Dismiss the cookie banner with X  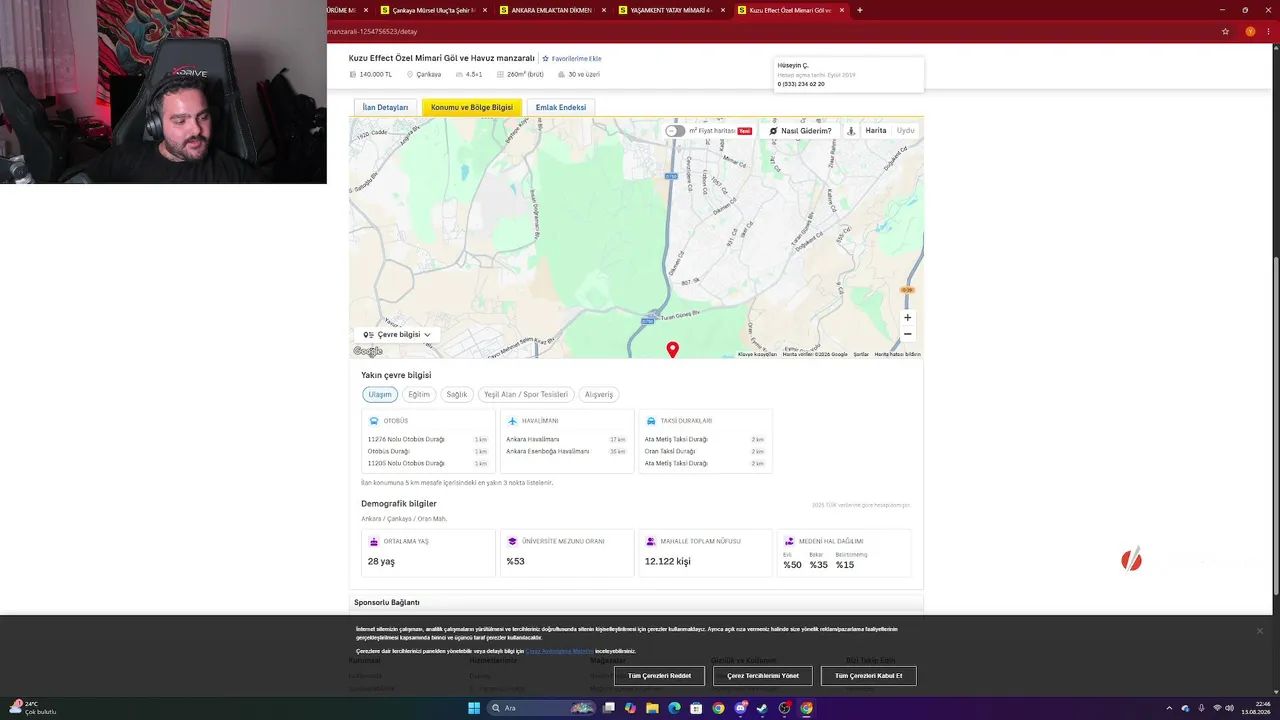[x=1259, y=631]
